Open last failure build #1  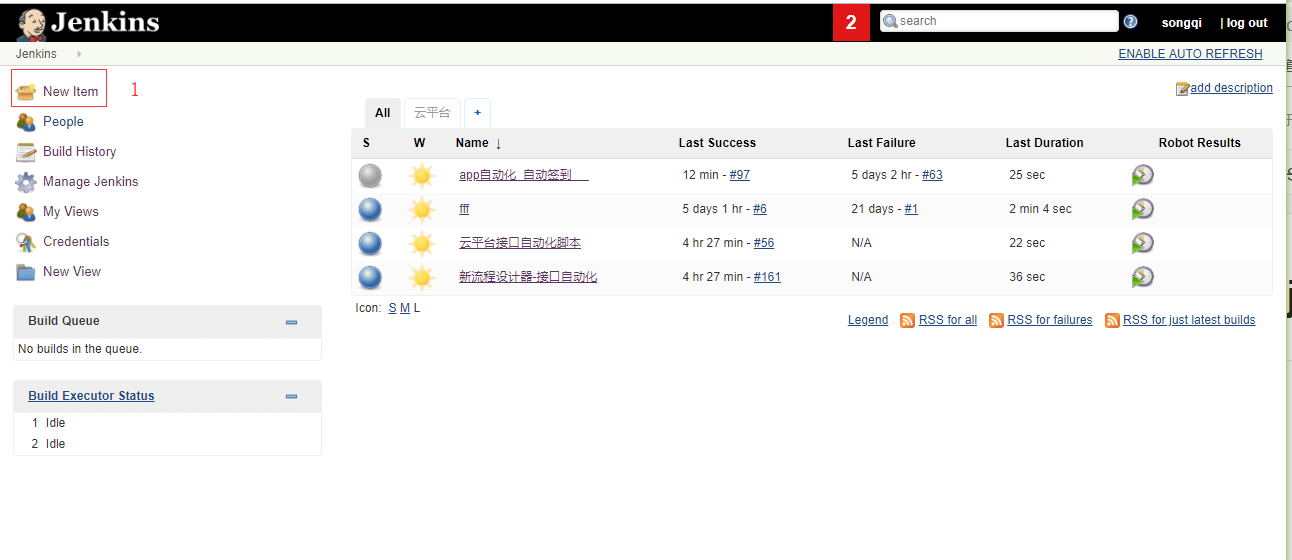(911, 209)
